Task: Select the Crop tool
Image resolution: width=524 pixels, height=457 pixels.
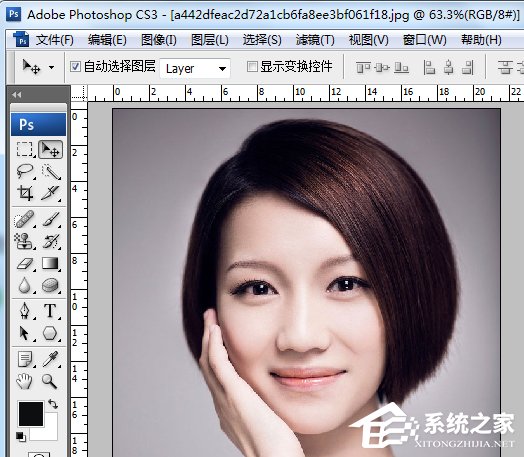Action: coord(25,193)
